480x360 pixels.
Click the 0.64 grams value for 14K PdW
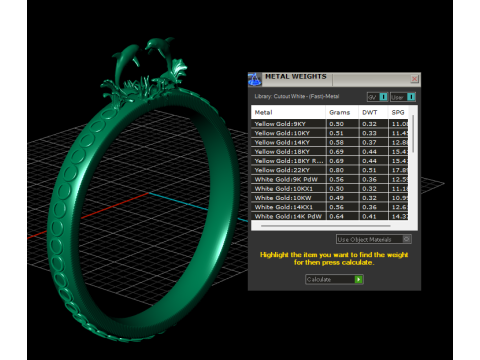click(336, 216)
